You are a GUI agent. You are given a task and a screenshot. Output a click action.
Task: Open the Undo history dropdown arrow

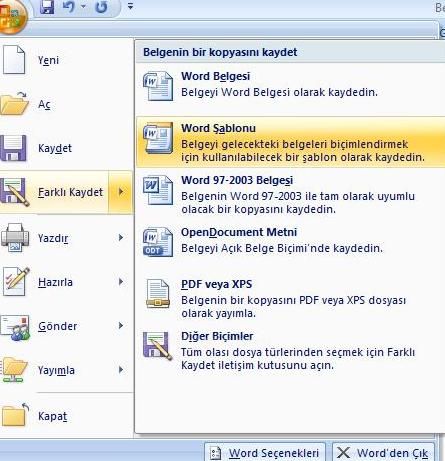coord(83,6)
